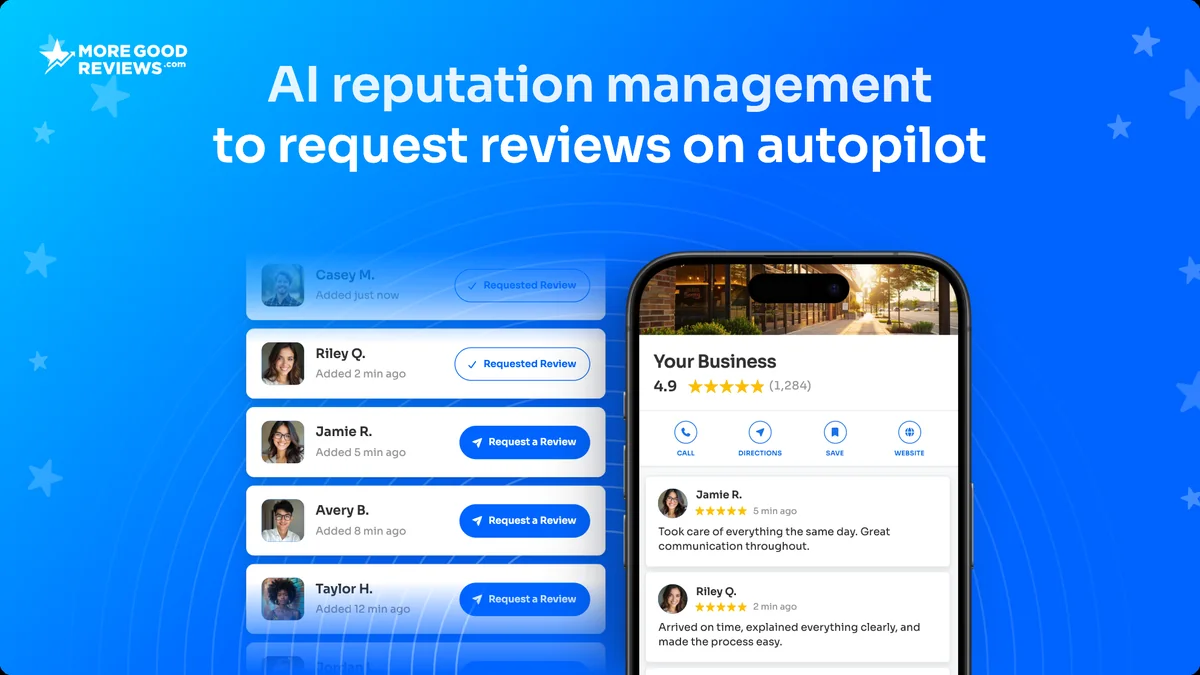Click 'Added 12 min ago' text
Image resolution: width=1200 pixels, height=675 pixels.
(x=363, y=609)
